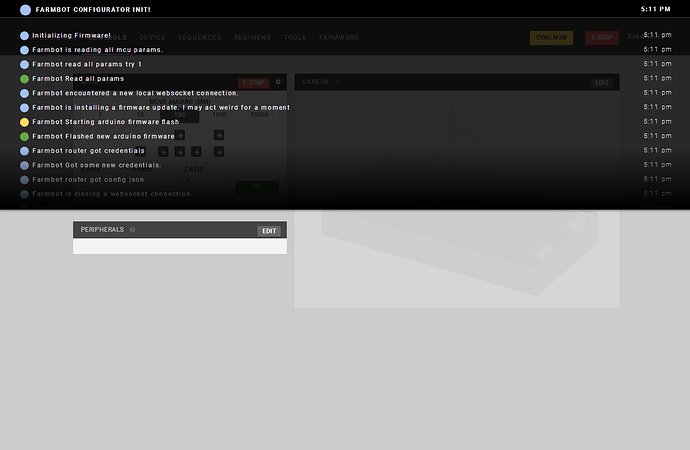This screenshot has width=690, height=450.
Task: Click 'Farmbot Flashed new arduino firmware' entry
Action: pyautogui.click(x=103, y=136)
